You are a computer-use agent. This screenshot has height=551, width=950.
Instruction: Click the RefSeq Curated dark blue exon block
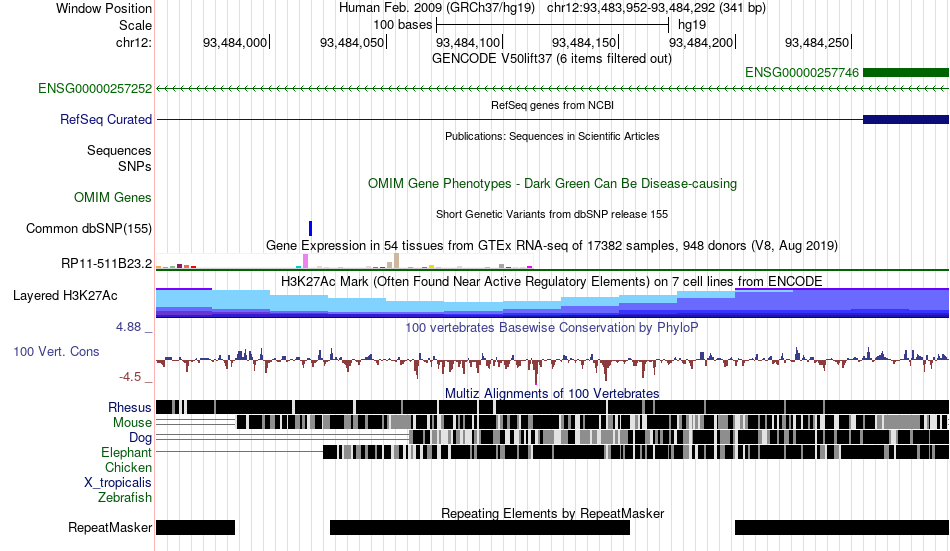pos(906,119)
